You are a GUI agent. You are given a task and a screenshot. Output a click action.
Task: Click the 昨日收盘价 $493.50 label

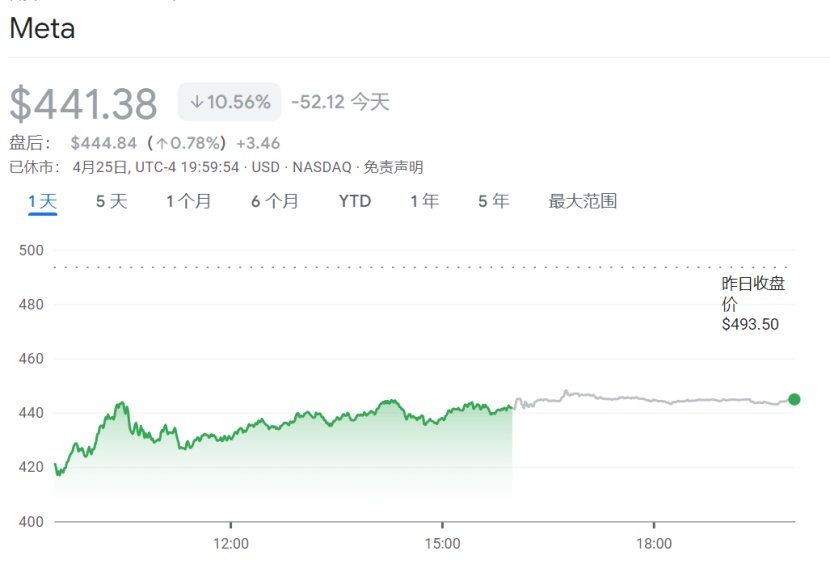pos(752,303)
